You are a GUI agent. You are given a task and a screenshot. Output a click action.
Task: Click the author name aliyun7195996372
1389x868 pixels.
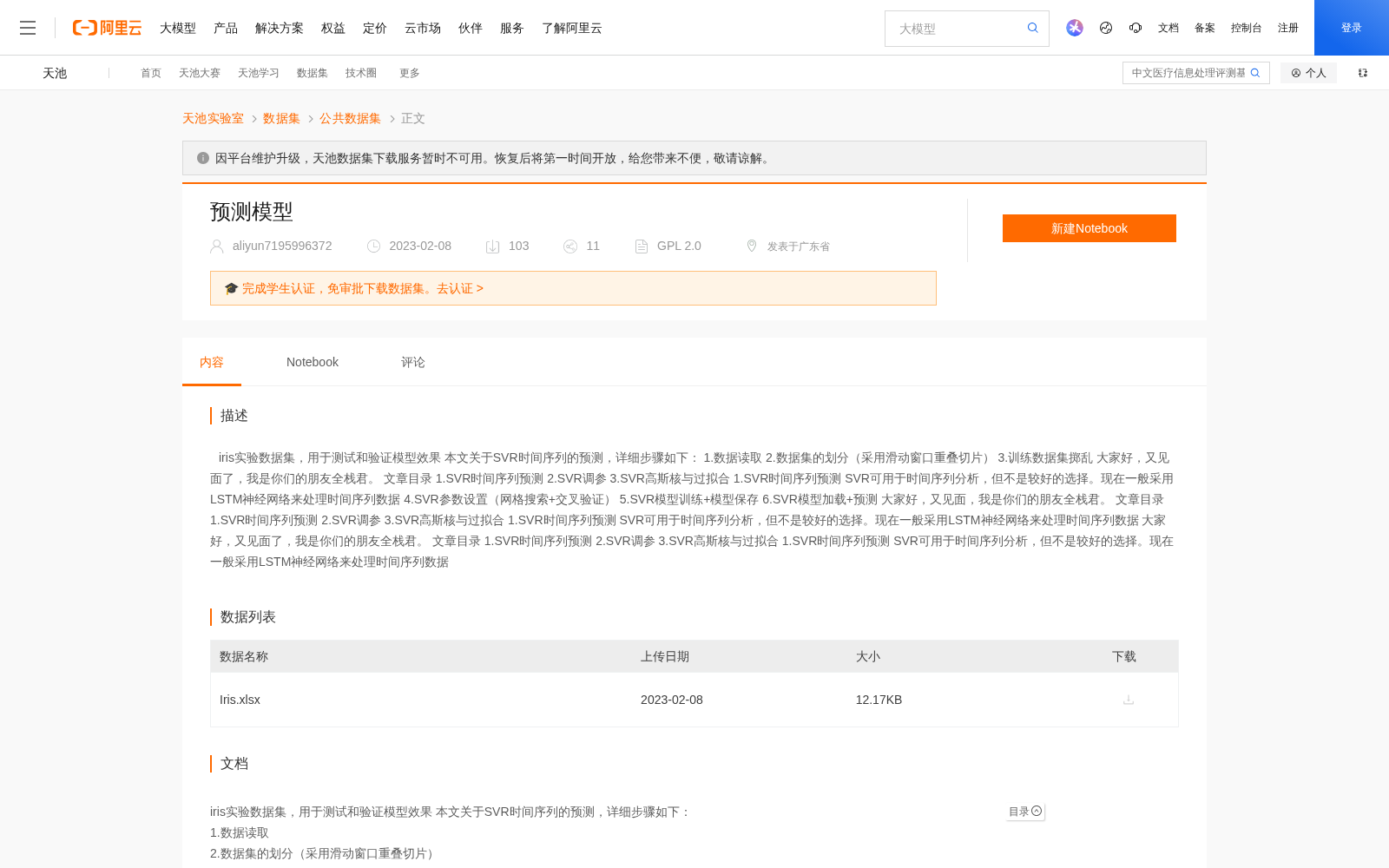[282, 246]
